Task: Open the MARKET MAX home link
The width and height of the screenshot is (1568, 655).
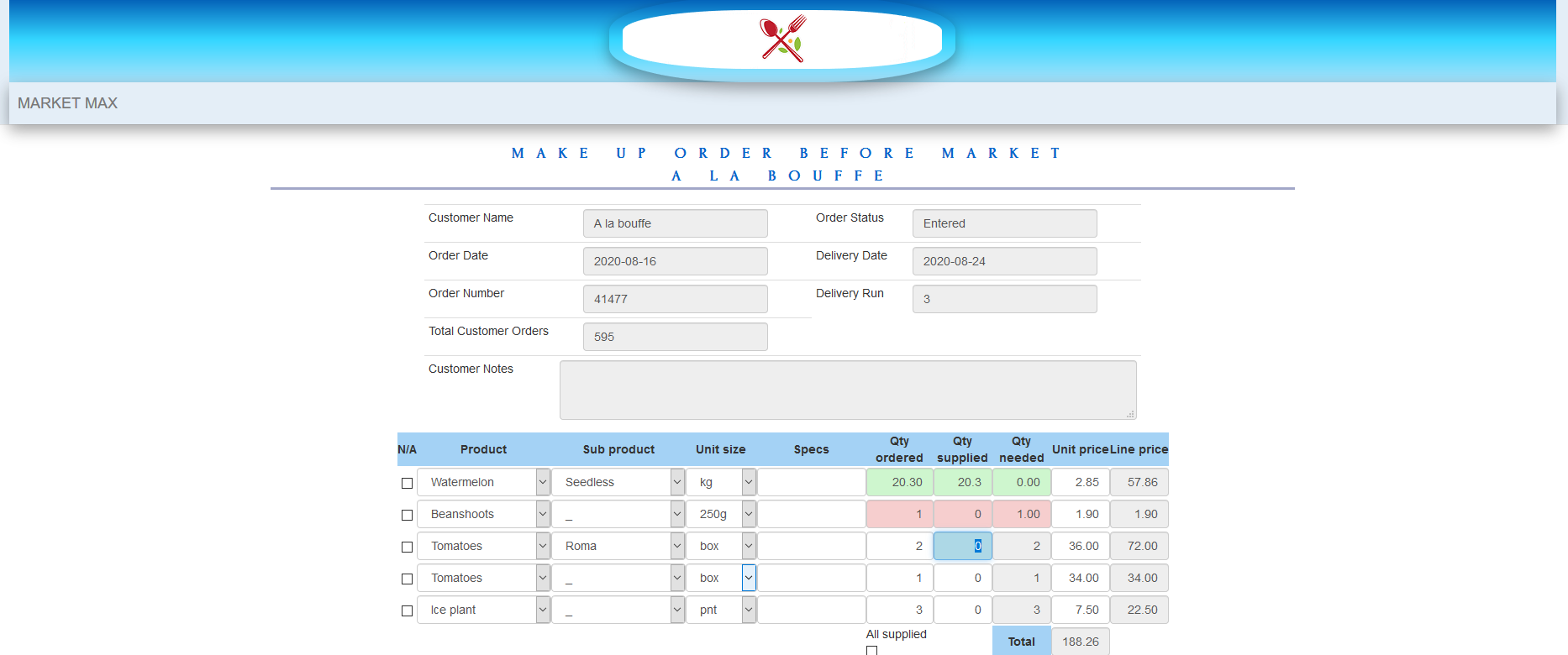Action: 67,103
